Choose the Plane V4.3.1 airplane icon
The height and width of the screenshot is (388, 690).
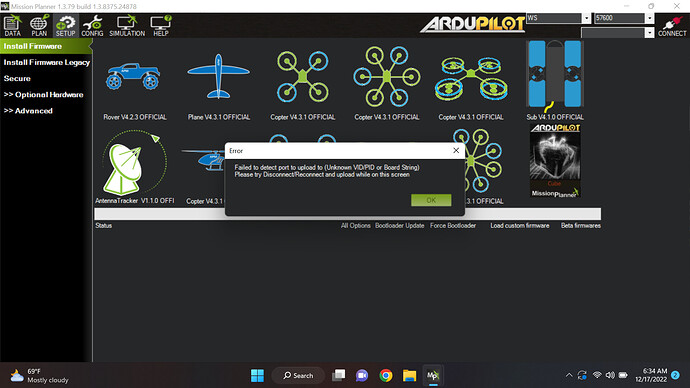(x=218, y=76)
